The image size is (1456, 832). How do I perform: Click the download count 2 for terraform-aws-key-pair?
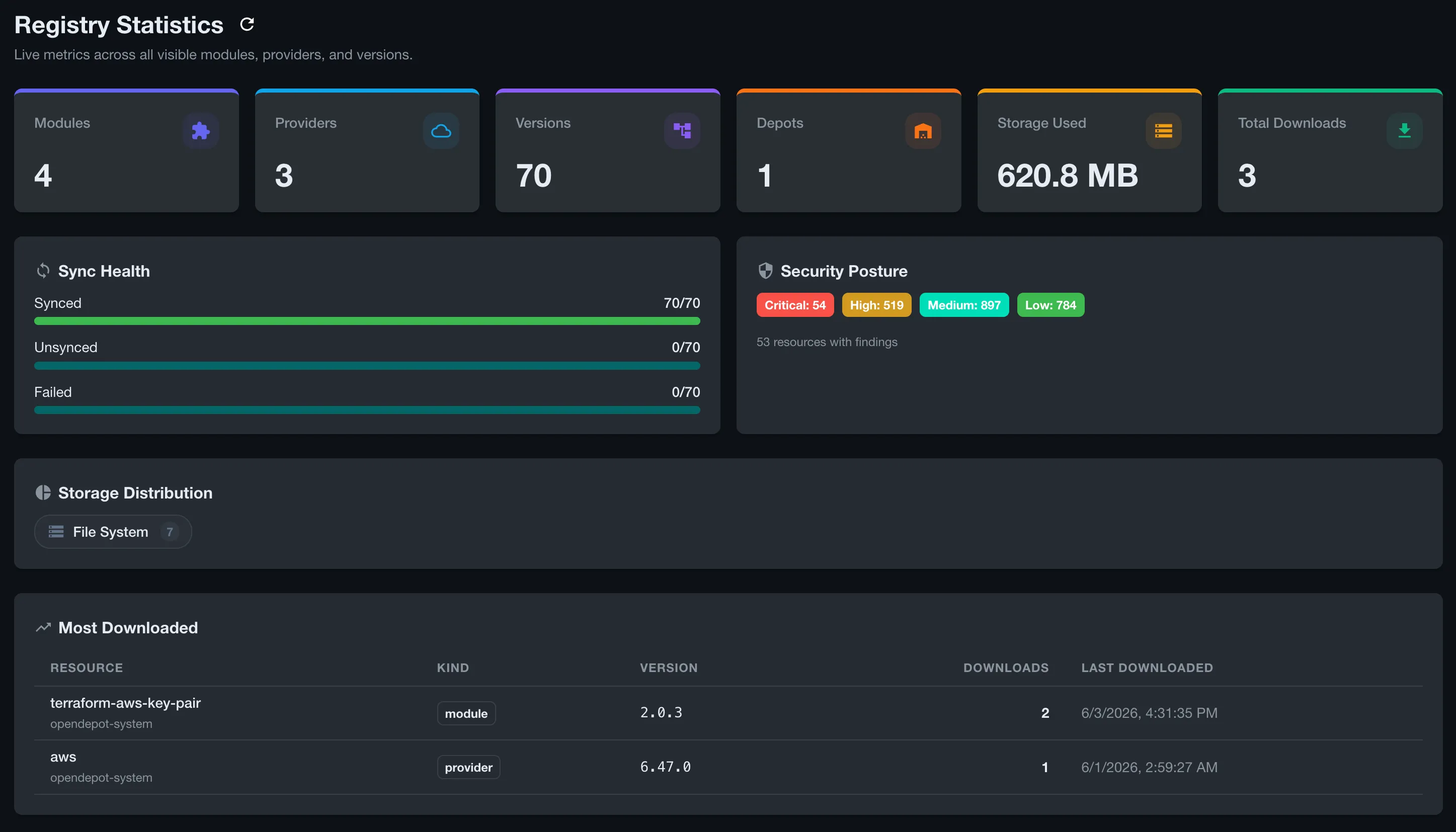point(1044,713)
